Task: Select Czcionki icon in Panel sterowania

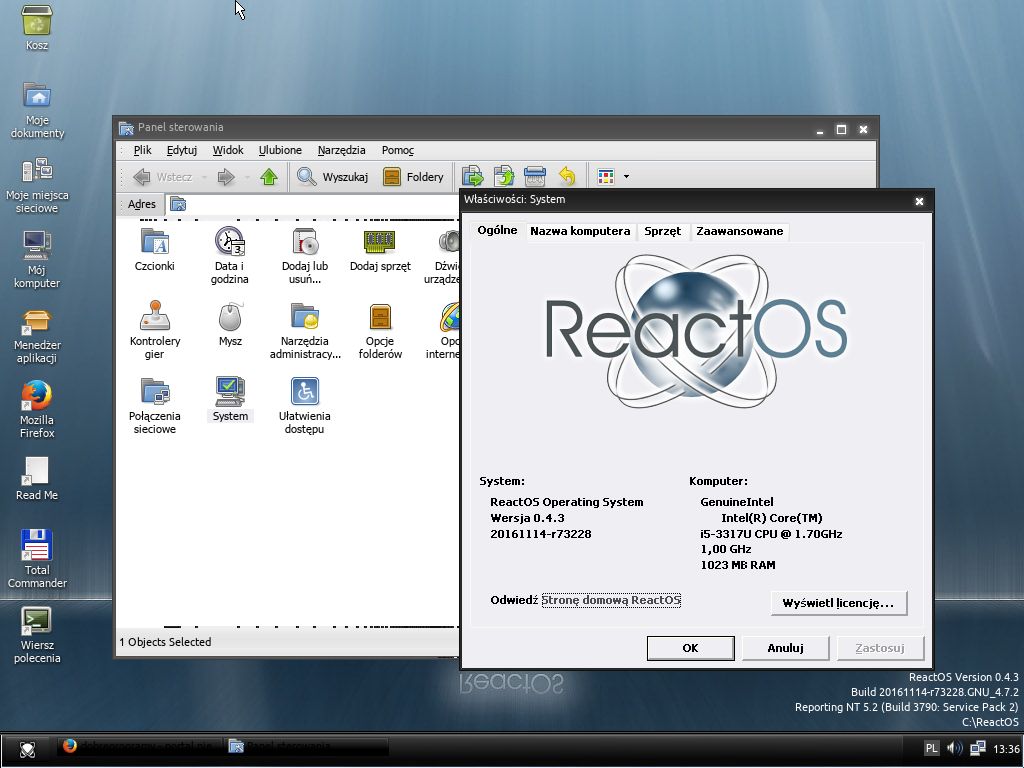Action: 155,249
